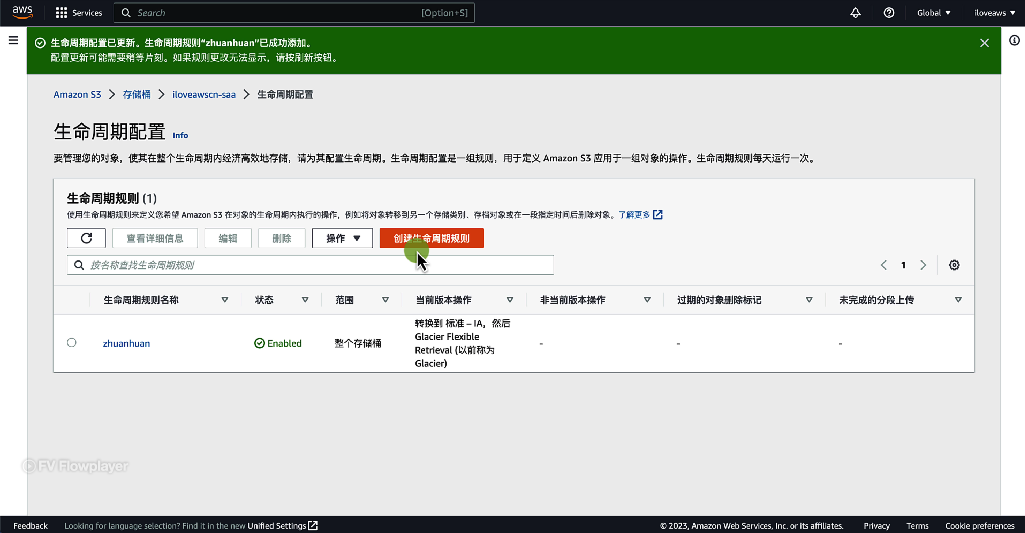Open the help question mark icon
The image size is (1025, 533).
coord(888,12)
